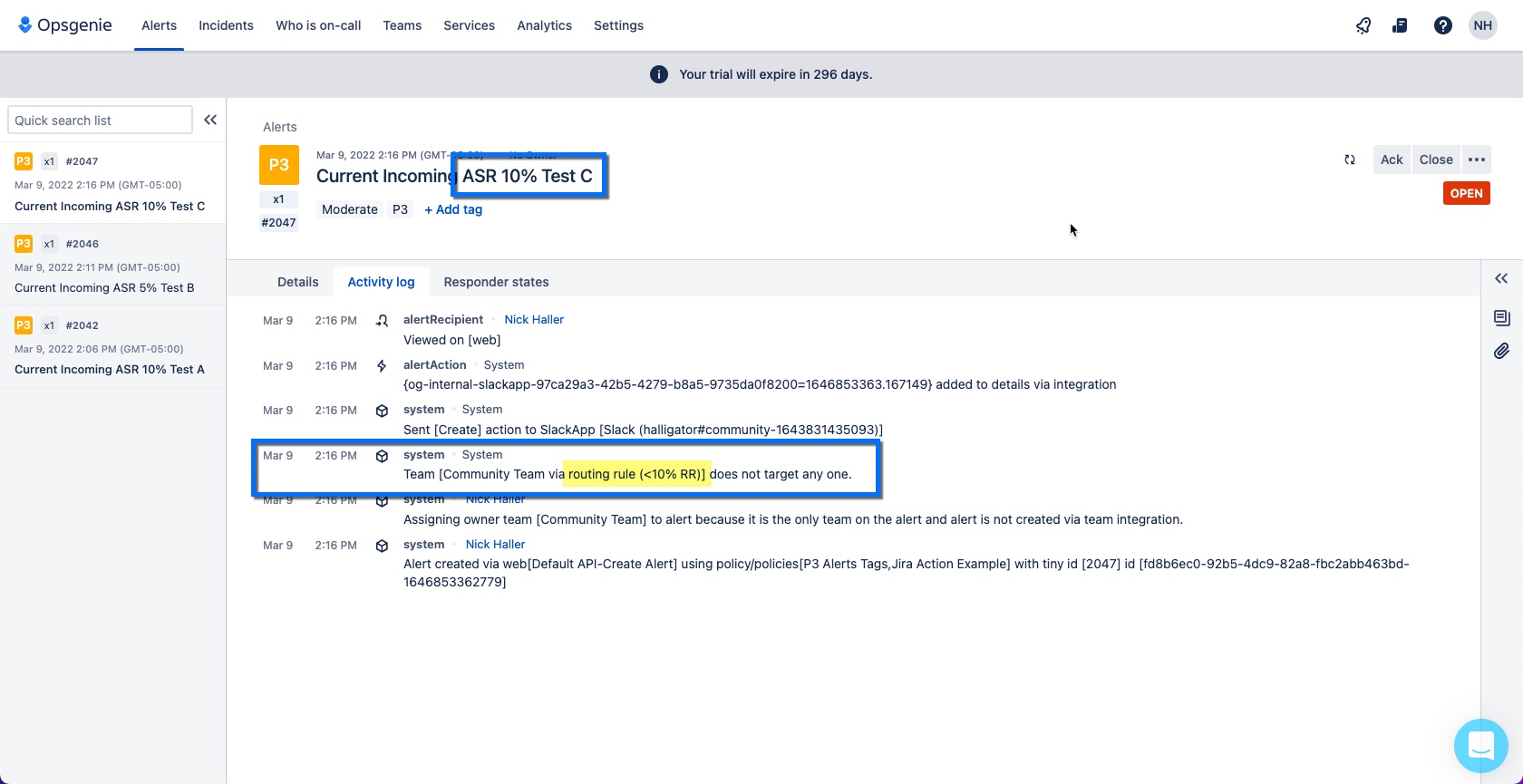This screenshot has width=1523, height=784.
Task: Open the notes icon in right sidebar
Action: pyautogui.click(x=1502, y=317)
